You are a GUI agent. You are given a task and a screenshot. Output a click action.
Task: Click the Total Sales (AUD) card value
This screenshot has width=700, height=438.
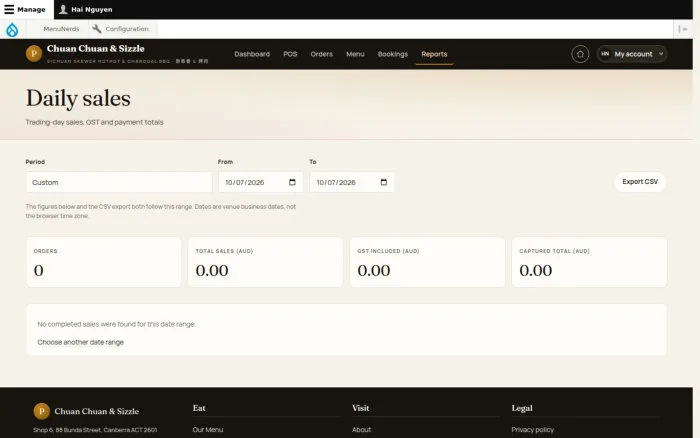[212, 270]
